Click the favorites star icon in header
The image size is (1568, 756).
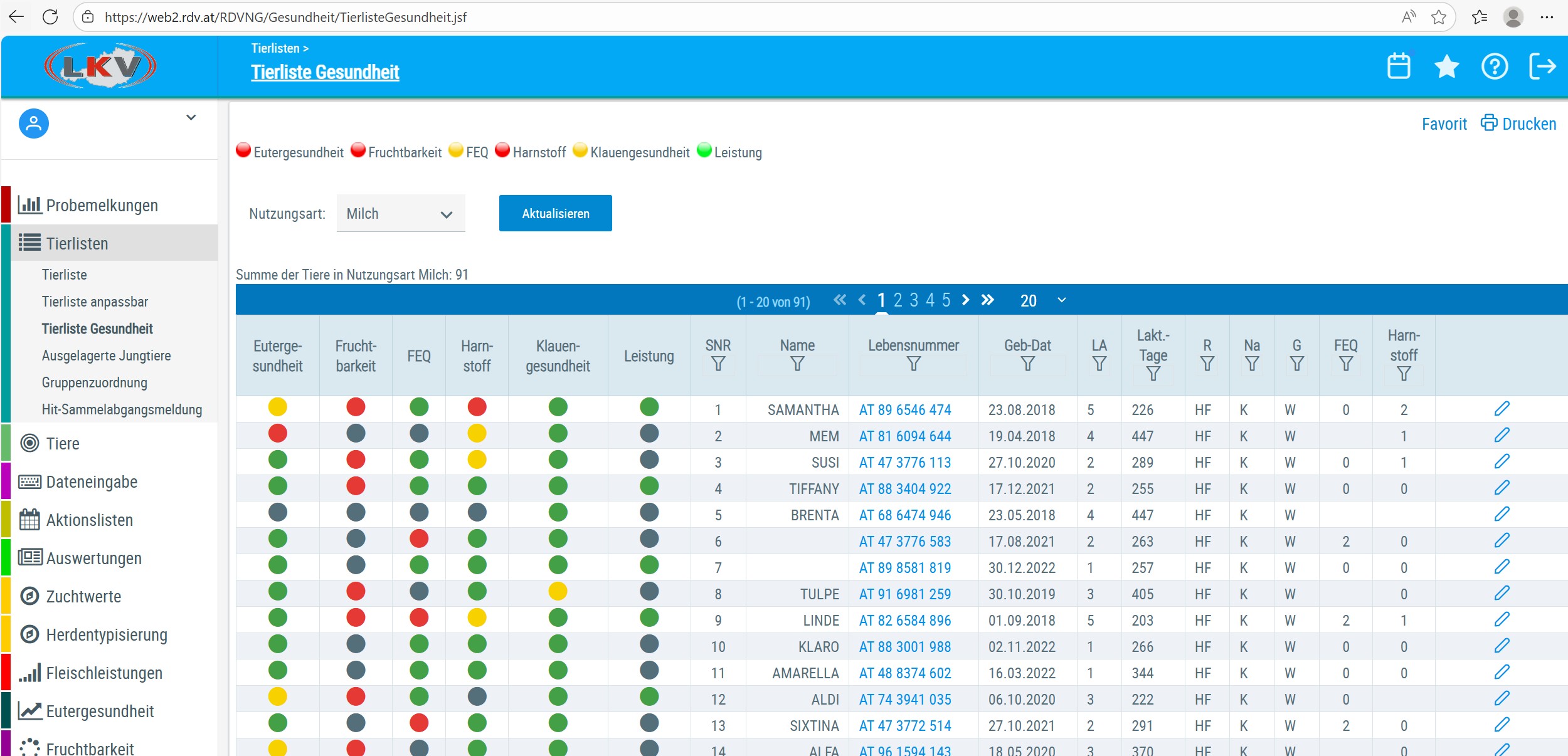coord(1446,66)
